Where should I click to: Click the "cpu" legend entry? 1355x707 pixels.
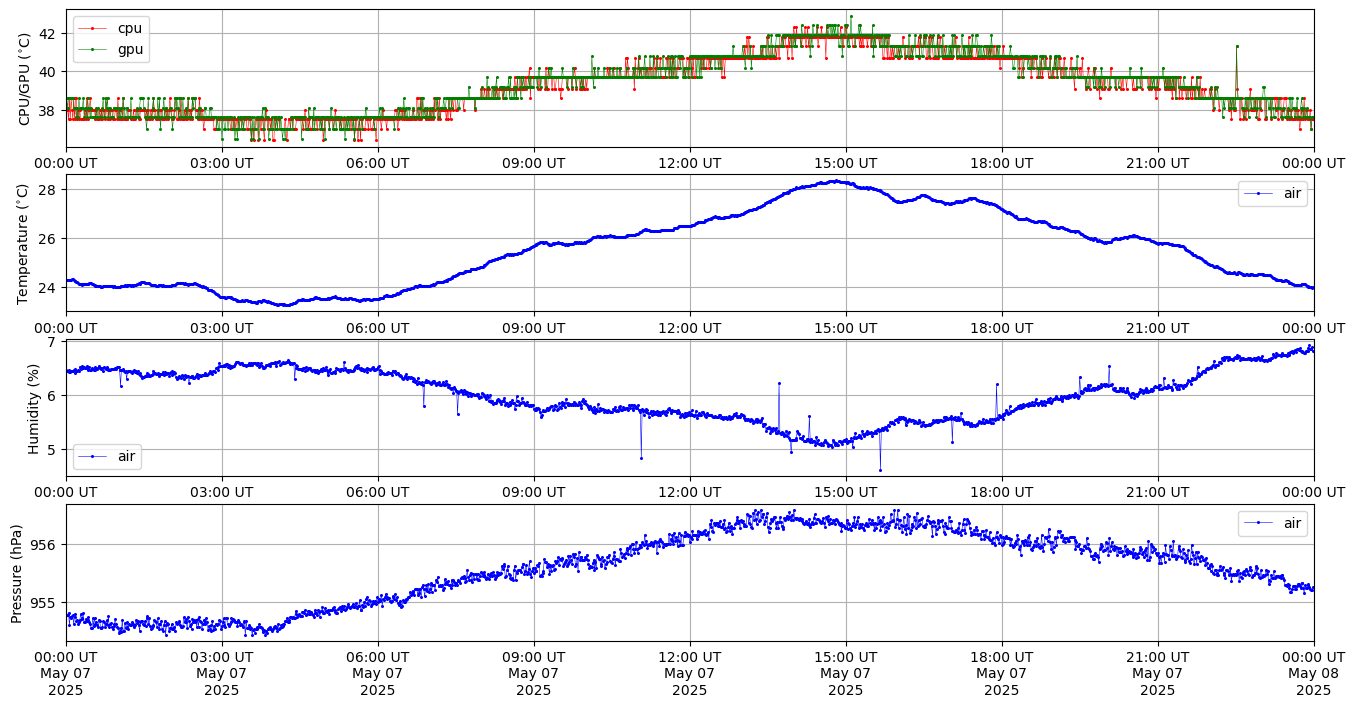pos(111,28)
